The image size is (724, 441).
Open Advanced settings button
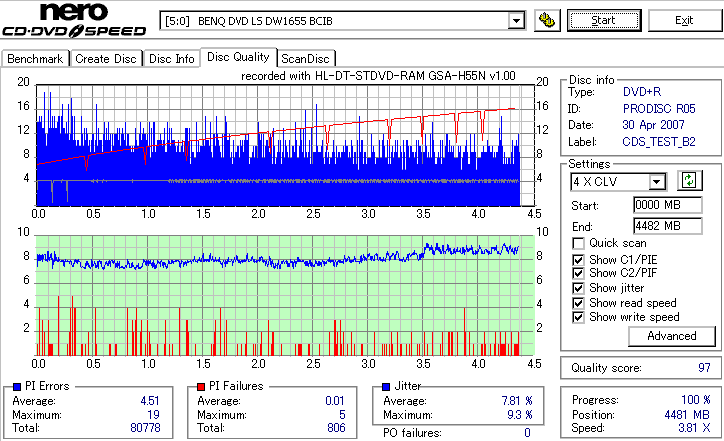coord(672,336)
